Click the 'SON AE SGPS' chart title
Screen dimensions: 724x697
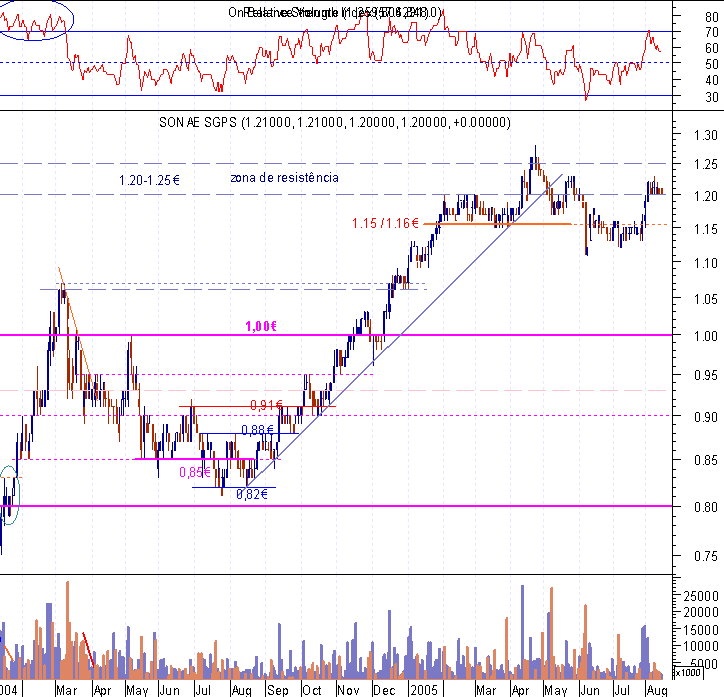335,122
